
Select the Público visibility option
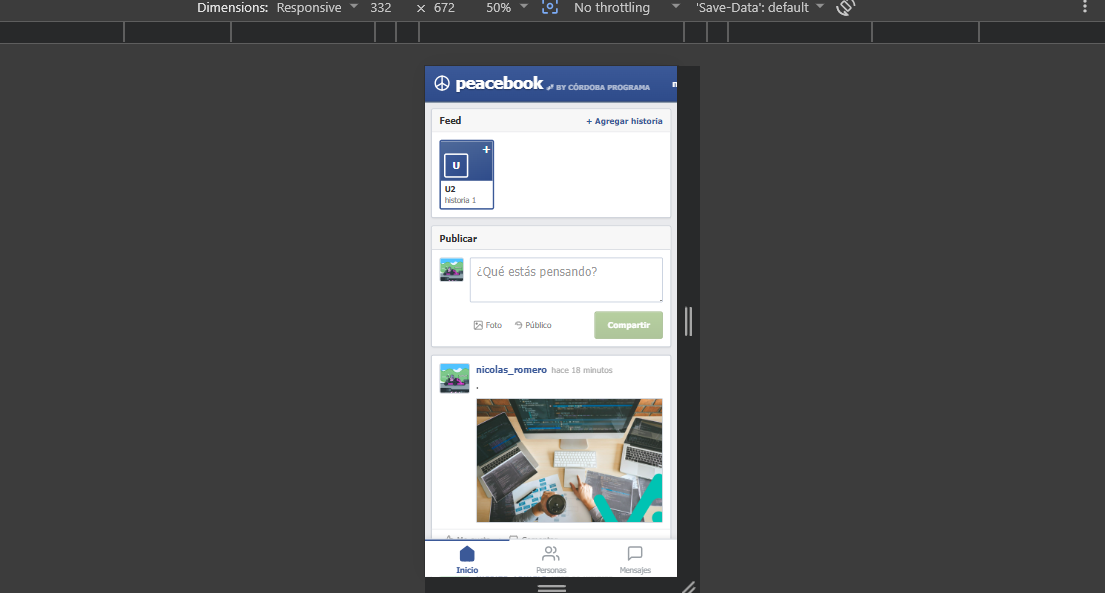(x=533, y=325)
